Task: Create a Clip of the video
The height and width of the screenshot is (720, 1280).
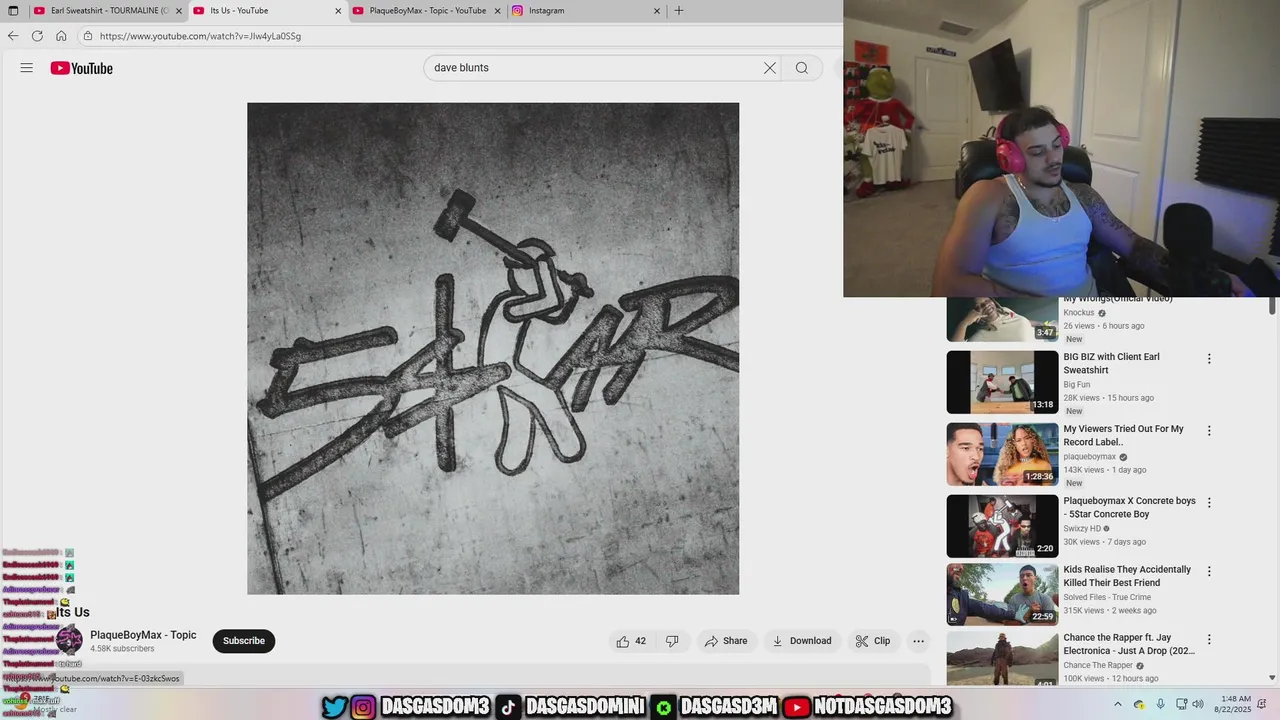Action: pos(873,641)
